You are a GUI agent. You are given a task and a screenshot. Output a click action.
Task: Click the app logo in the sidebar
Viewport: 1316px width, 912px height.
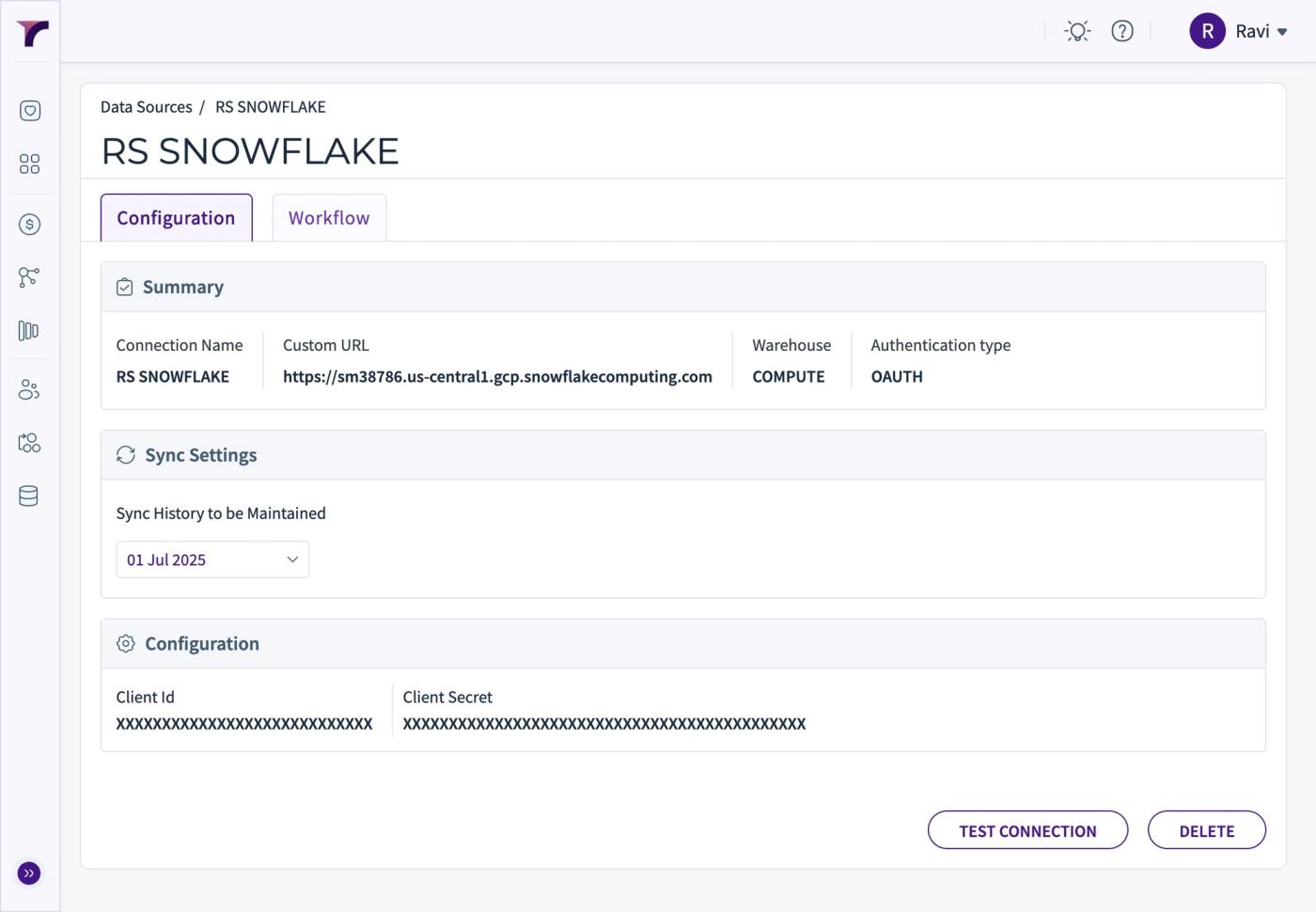32,33
